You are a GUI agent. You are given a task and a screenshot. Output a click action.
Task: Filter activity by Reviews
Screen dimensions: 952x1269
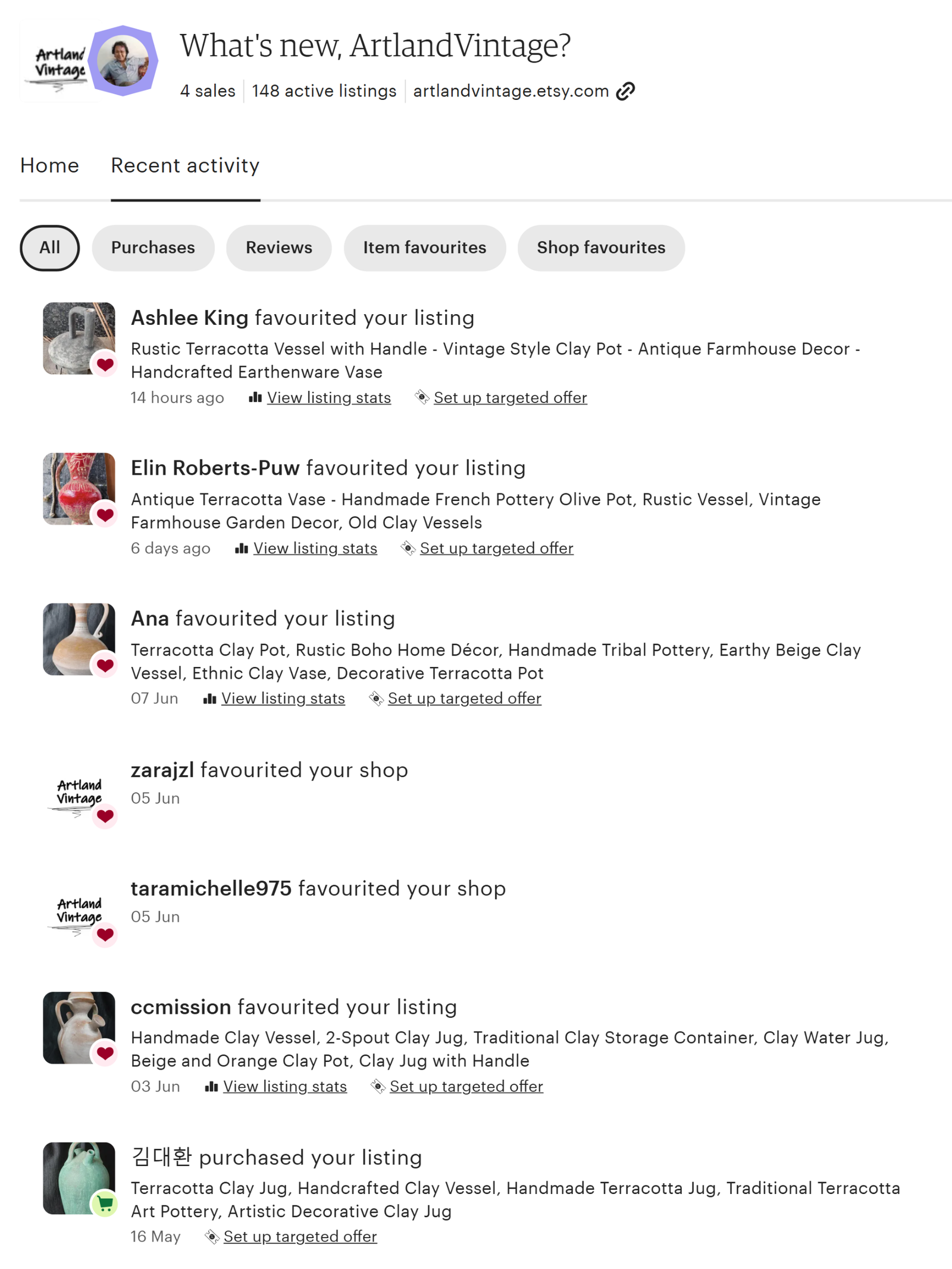point(279,247)
